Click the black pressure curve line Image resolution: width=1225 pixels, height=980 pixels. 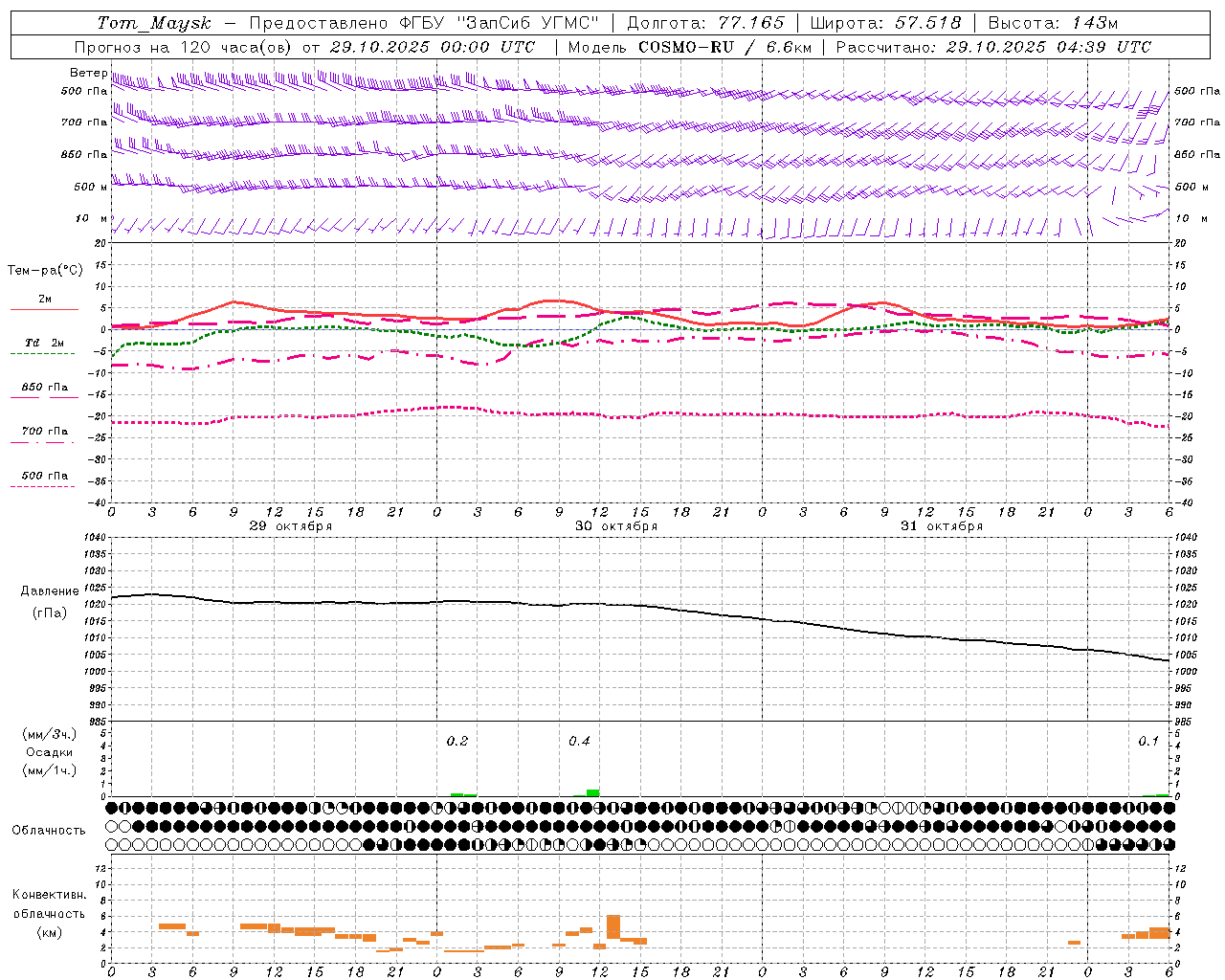640,606
